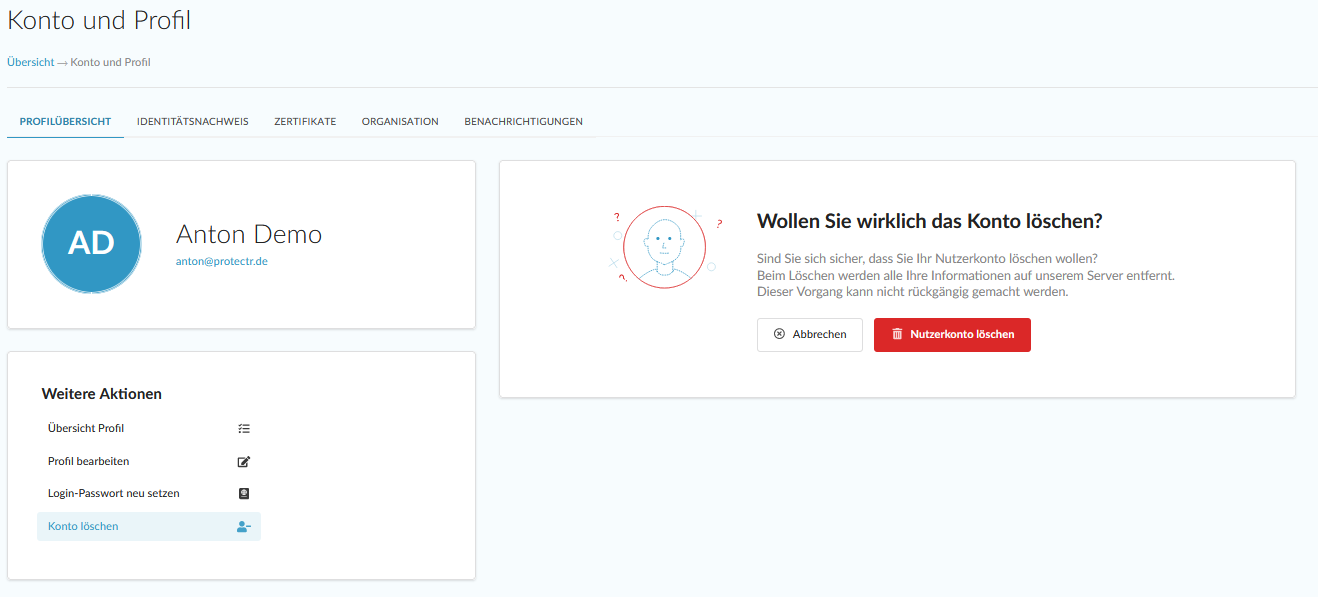This screenshot has width=1318, height=597.
Task: Select the Organisation tab
Action: tap(400, 122)
